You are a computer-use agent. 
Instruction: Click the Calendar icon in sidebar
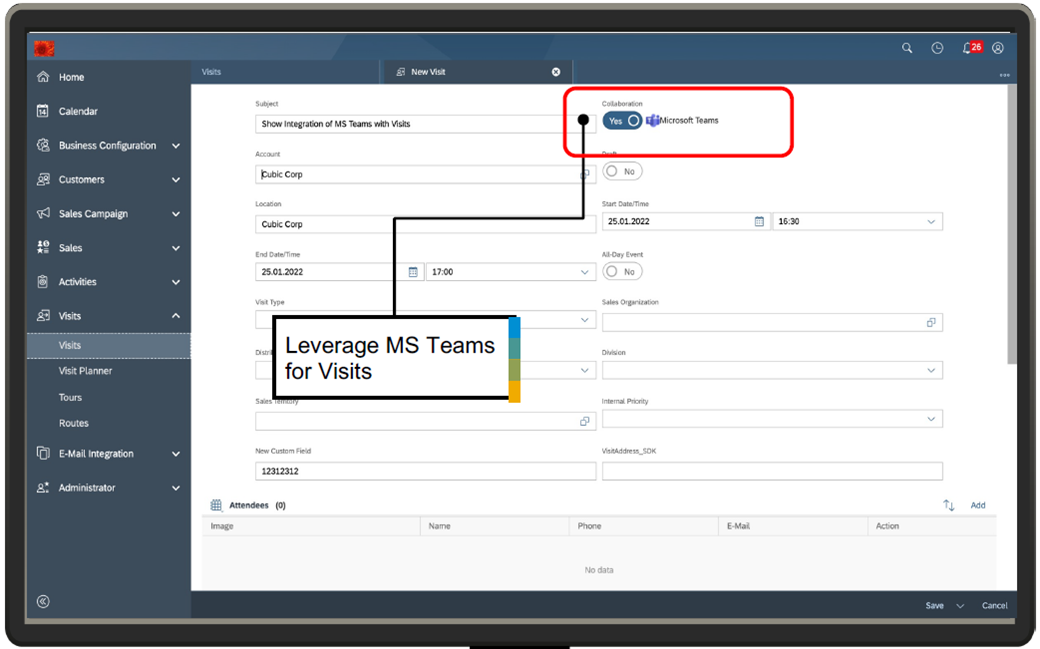click(43, 111)
